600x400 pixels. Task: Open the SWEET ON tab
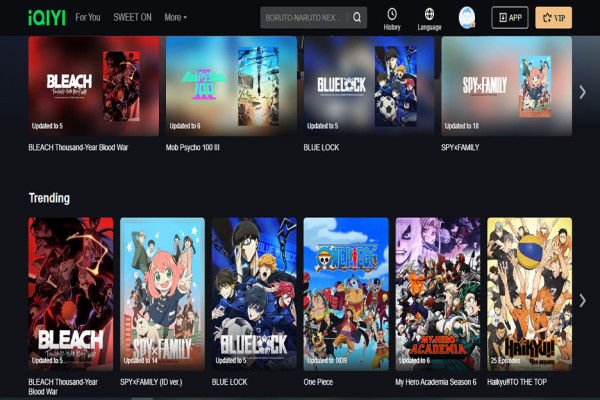click(x=132, y=17)
